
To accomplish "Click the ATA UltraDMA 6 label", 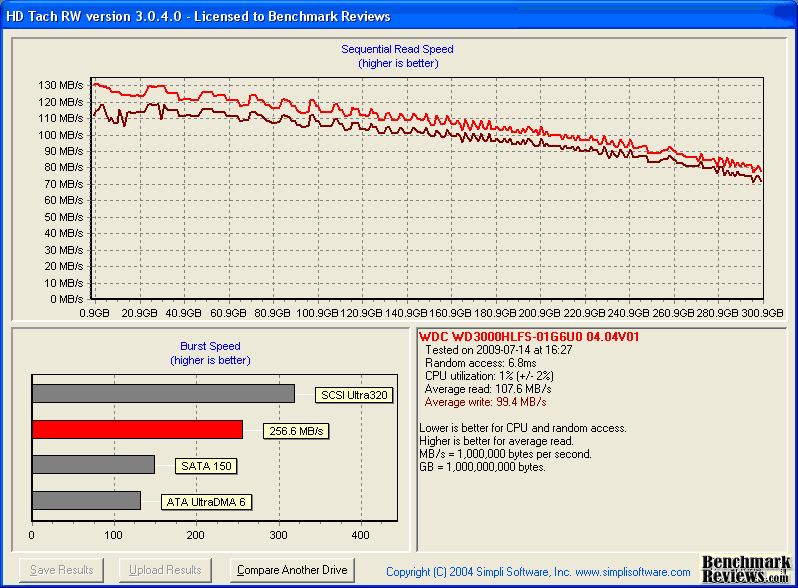I will [206, 502].
